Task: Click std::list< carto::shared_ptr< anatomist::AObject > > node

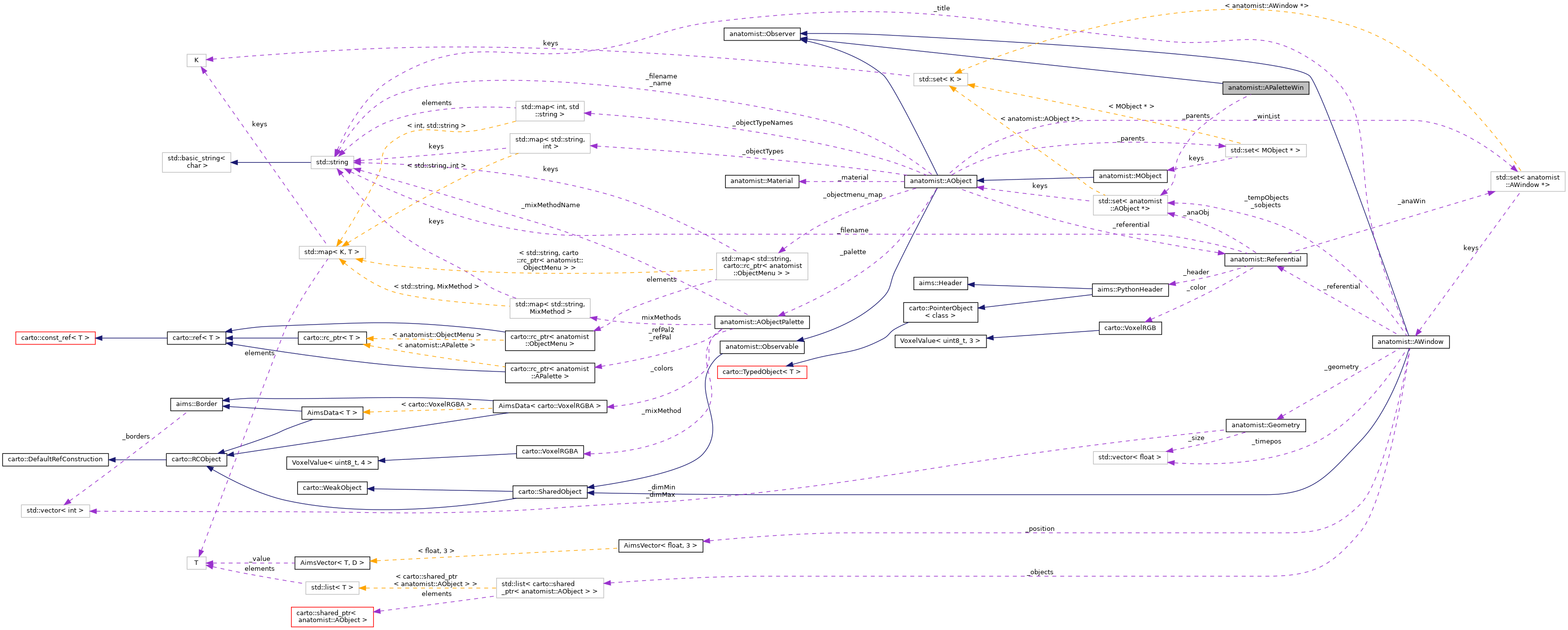Action: (x=549, y=588)
